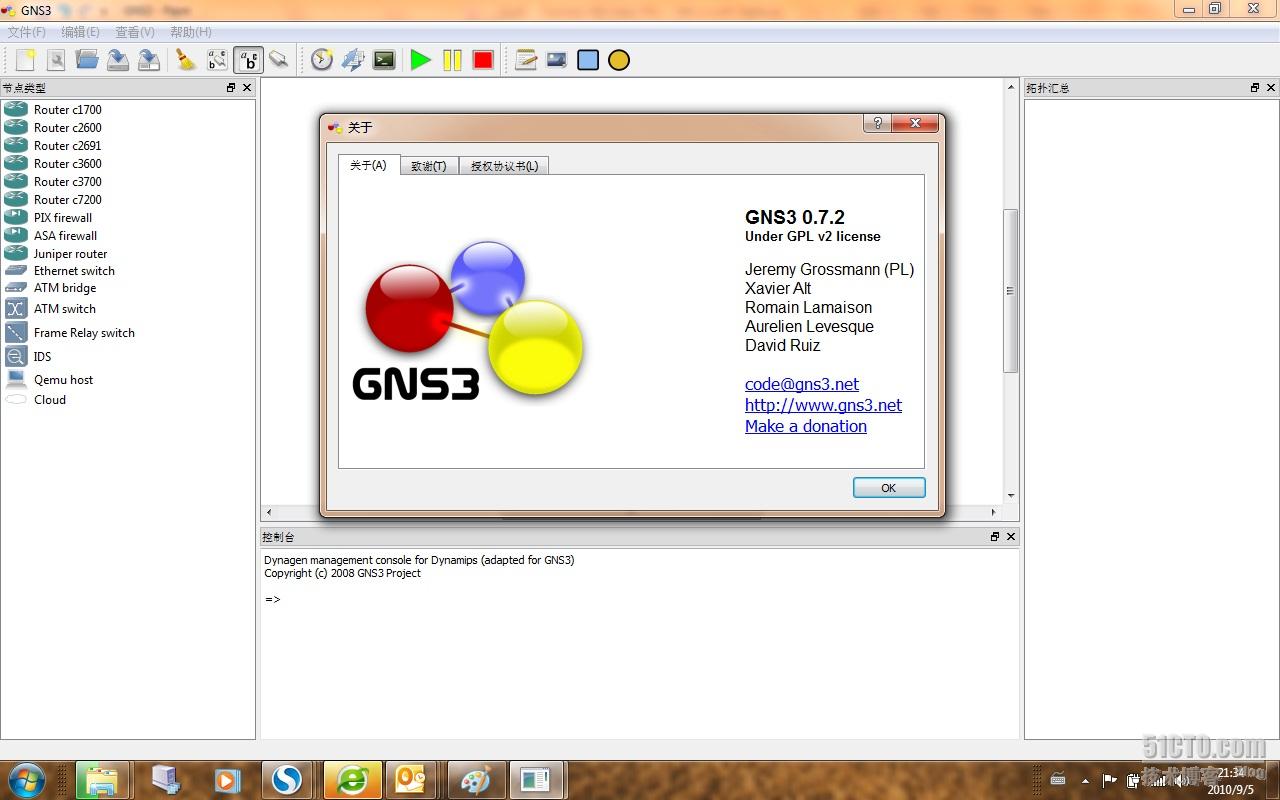
Task: Open the 编辑(E) menu
Action: (x=81, y=32)
